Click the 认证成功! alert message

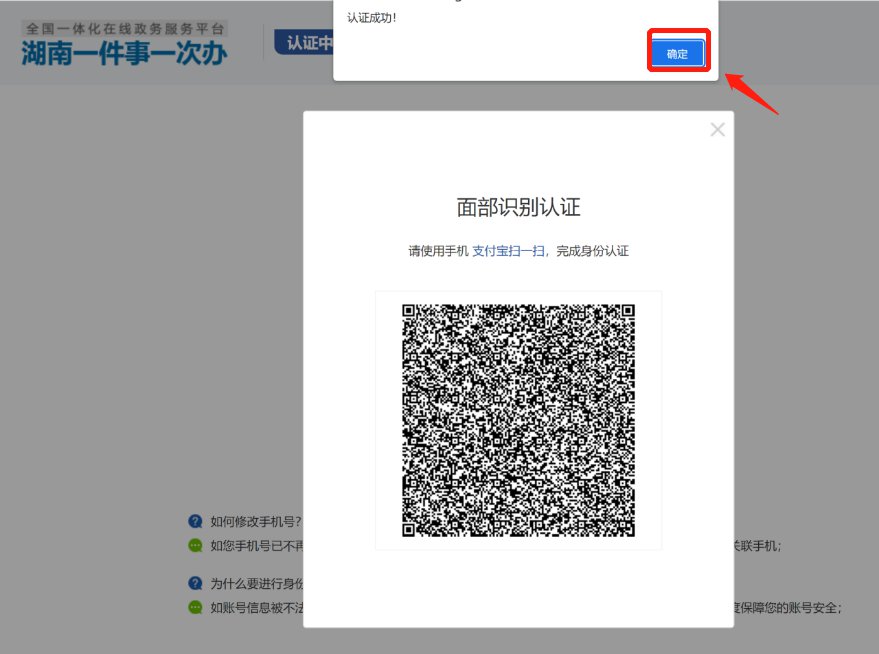point(372,18)
